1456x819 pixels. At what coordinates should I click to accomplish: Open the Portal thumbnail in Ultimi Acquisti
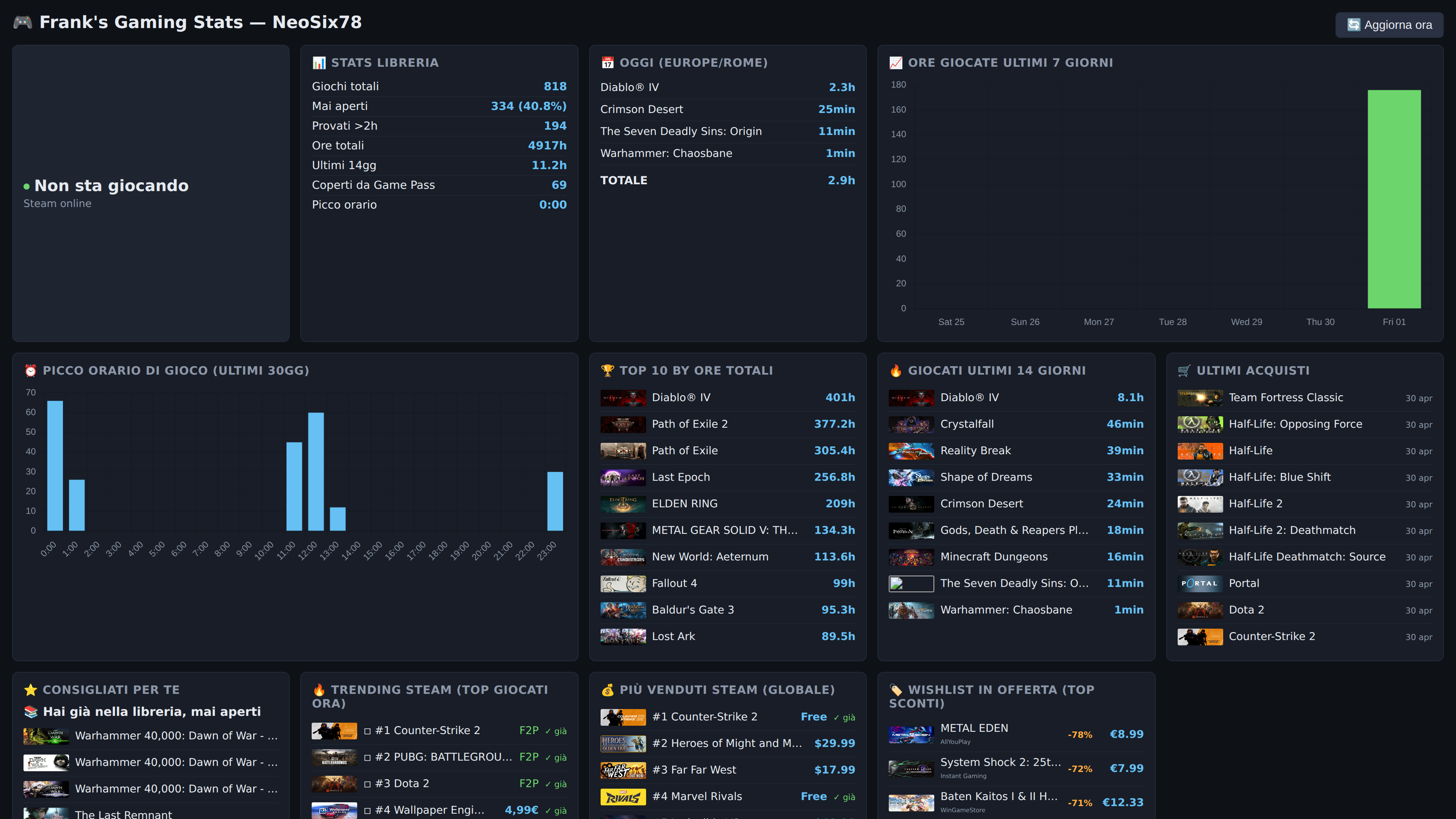(x=1200, y=584)
